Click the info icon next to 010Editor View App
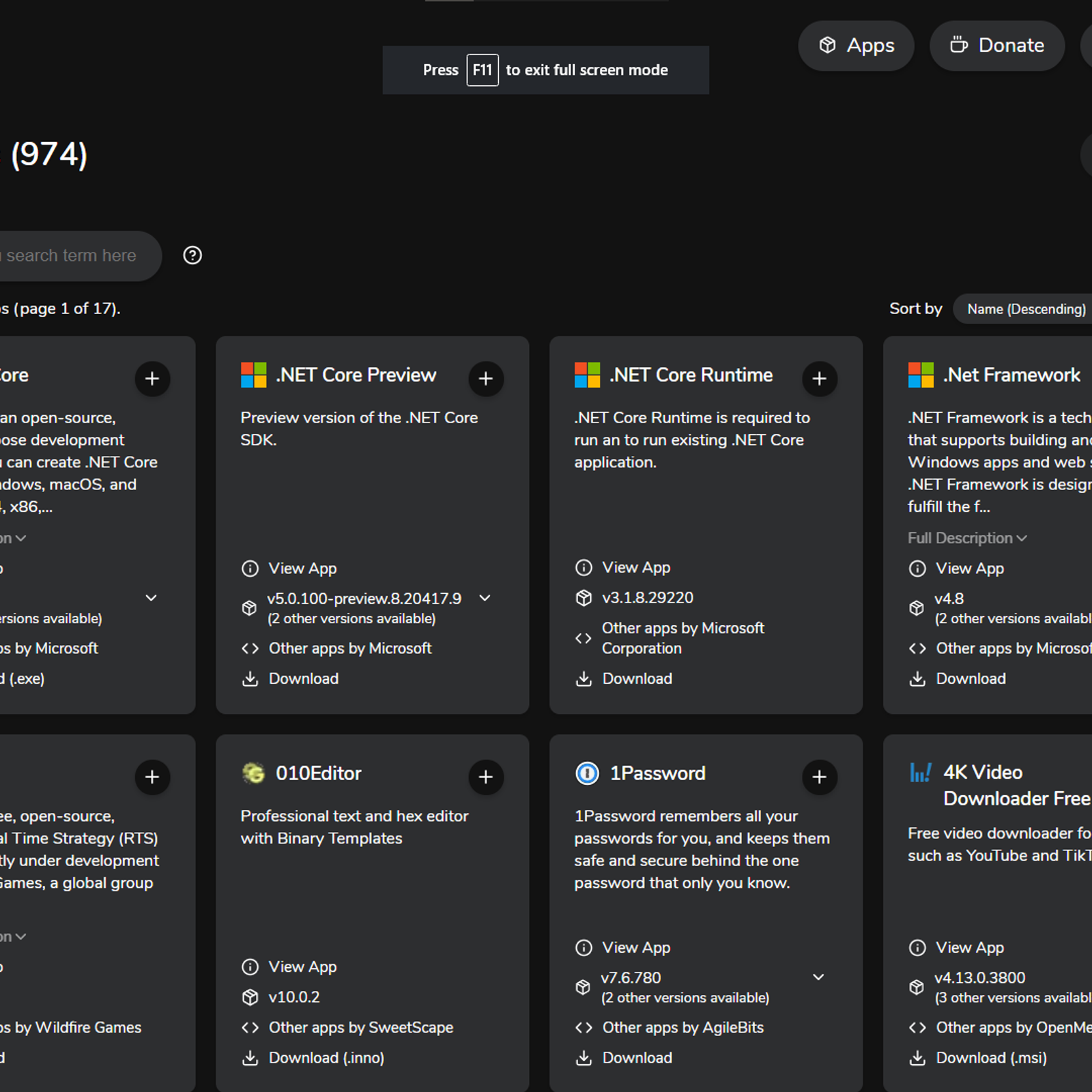1092x1092 pixels. tap(250, 967)
